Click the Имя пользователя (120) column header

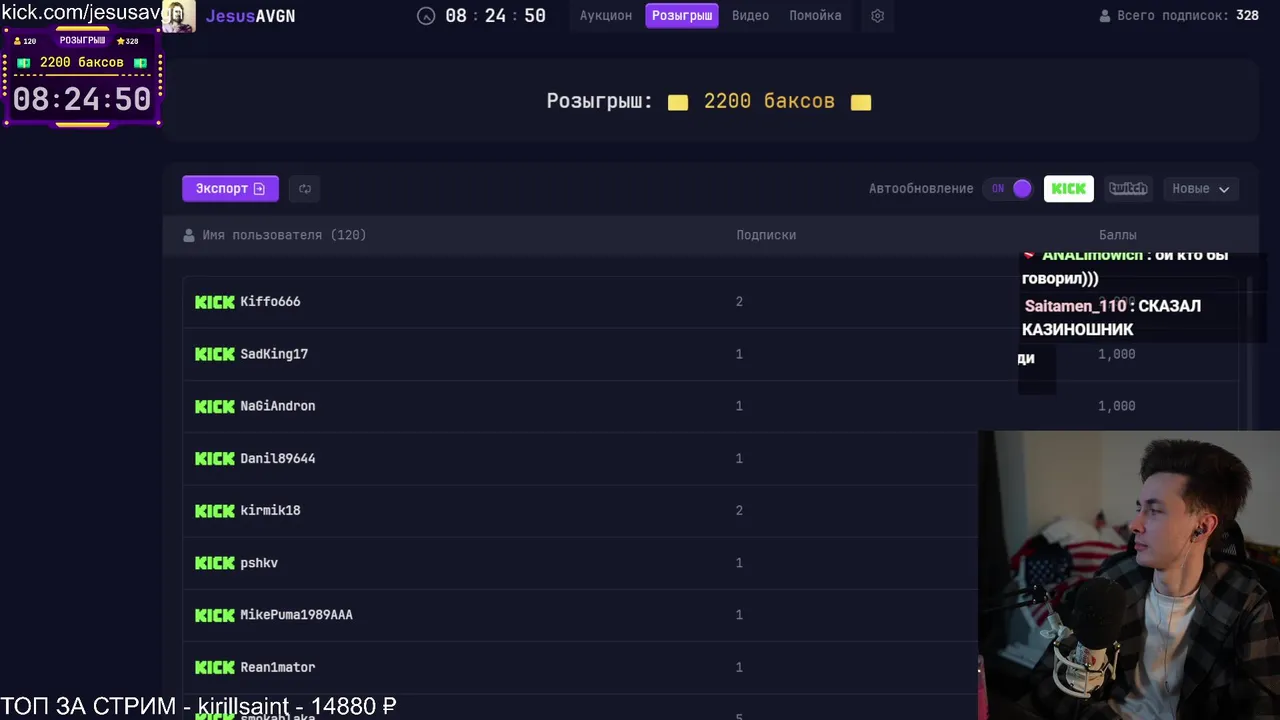(x=284, y=235)
